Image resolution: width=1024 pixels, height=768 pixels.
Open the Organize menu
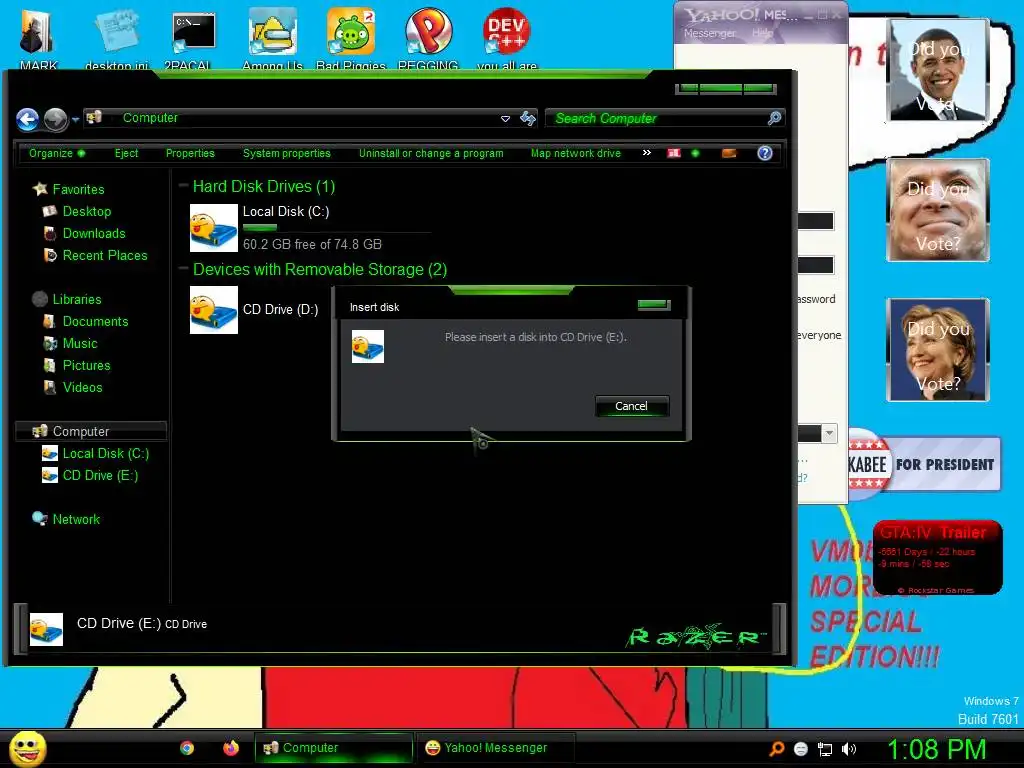click(x=57, y=153)
